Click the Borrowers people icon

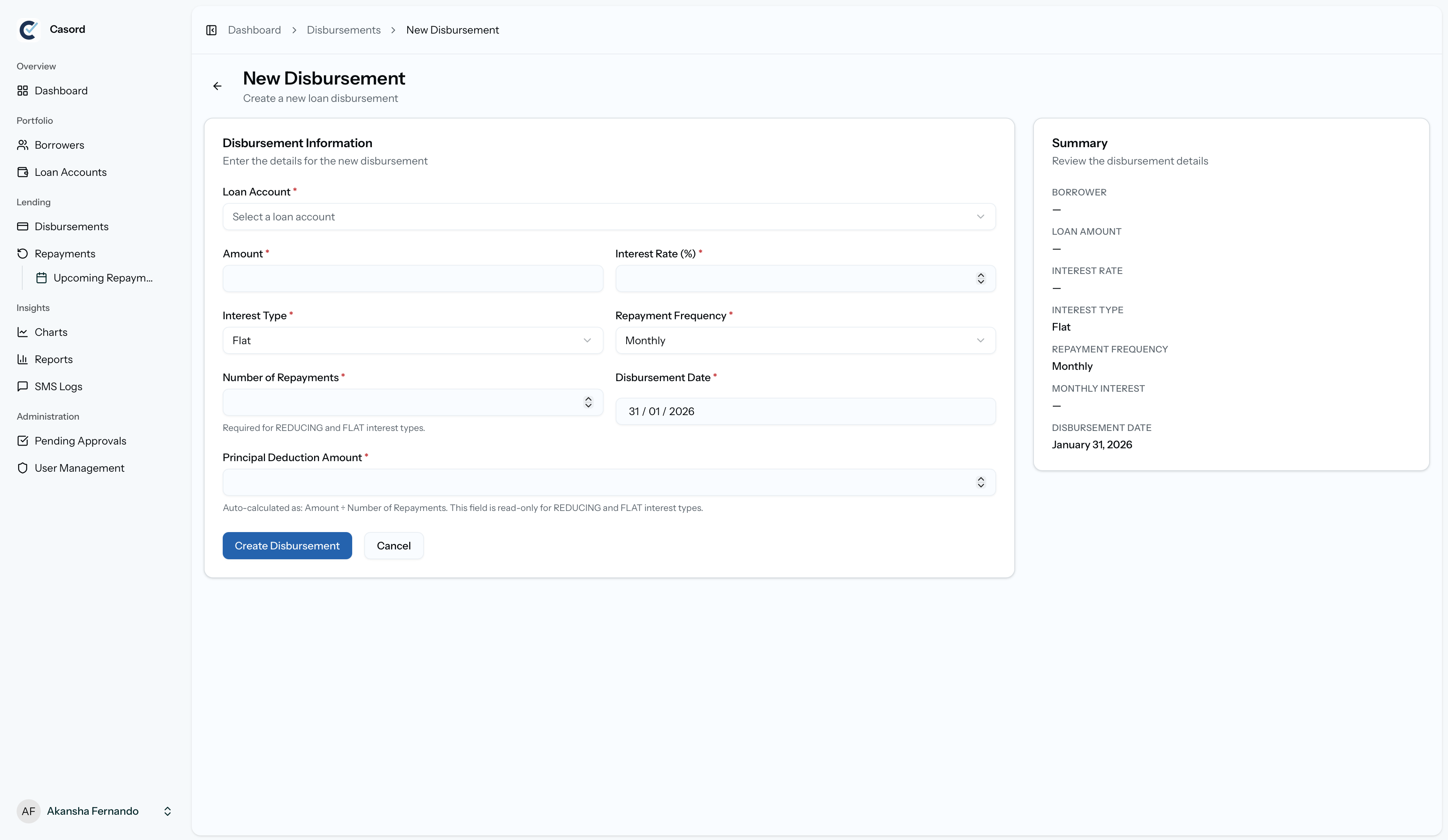[22, 145]
